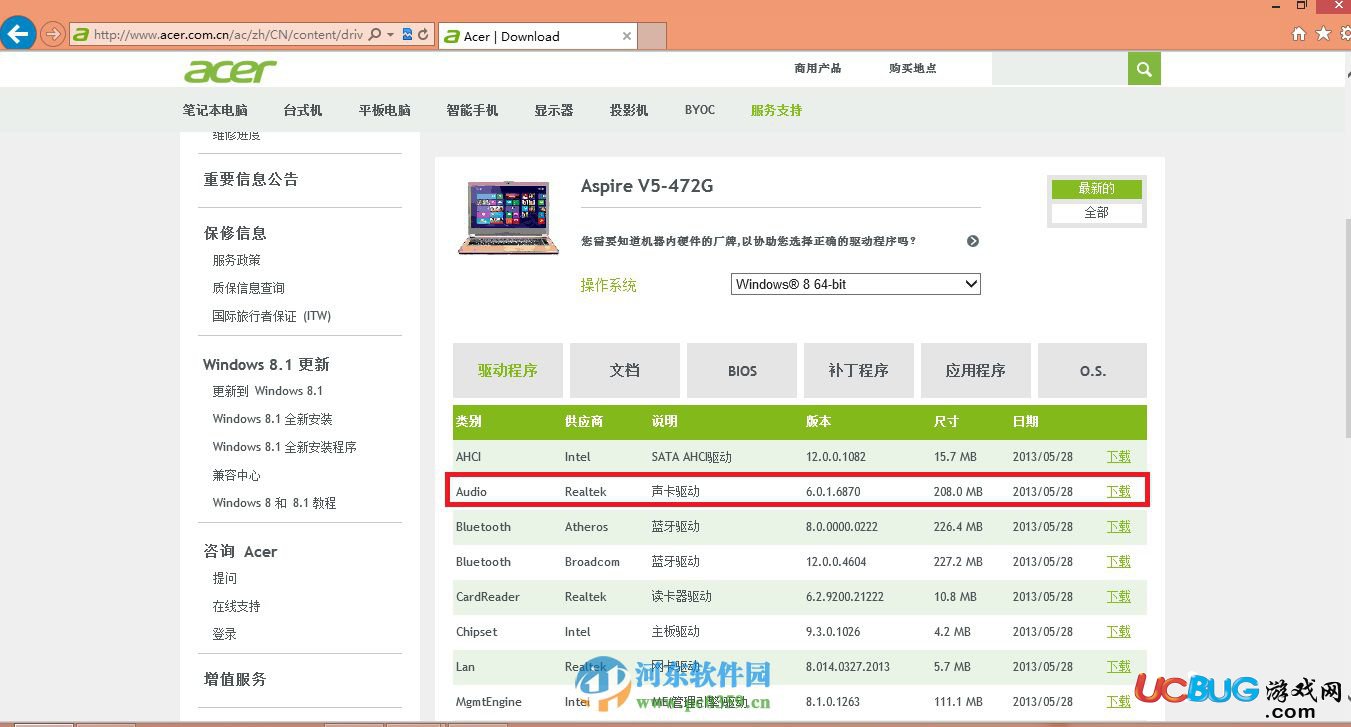Download the Broadcom Bluetooth driver
Screen dimensions: 1351x727
1118,562
